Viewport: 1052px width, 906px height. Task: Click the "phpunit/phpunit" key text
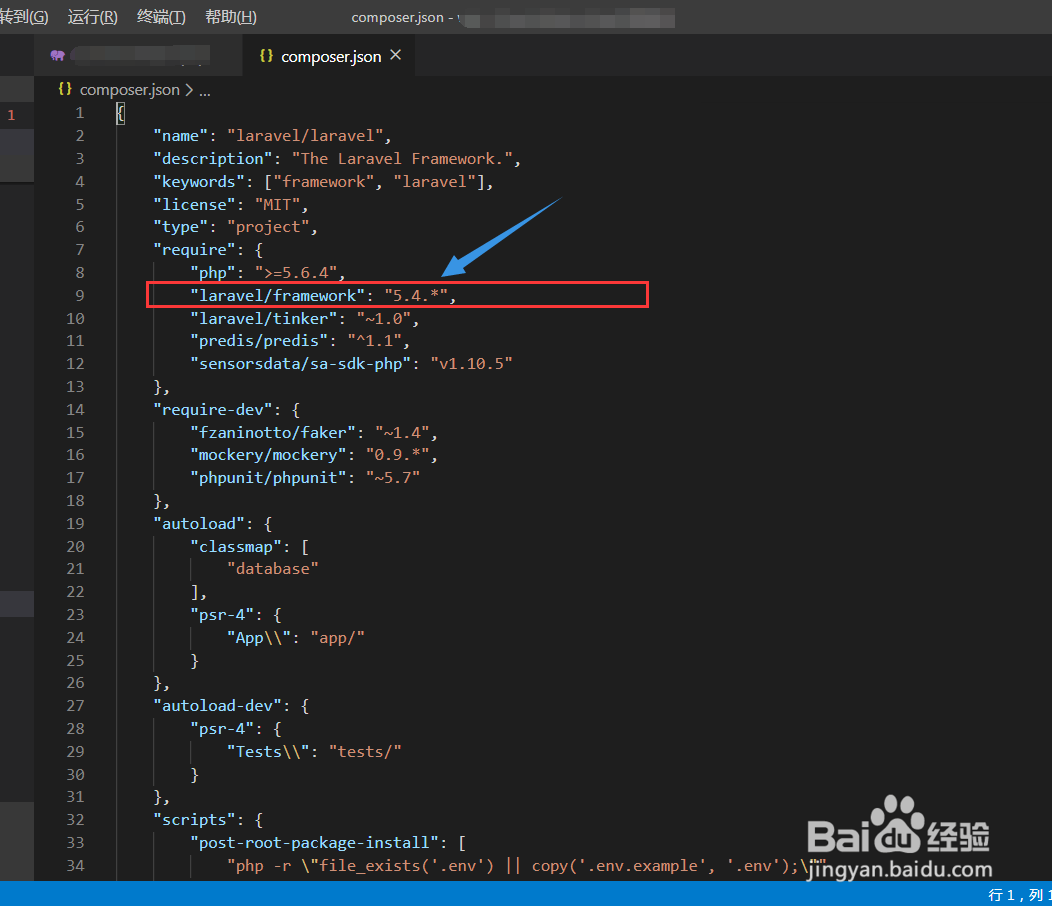coord(268,478)
